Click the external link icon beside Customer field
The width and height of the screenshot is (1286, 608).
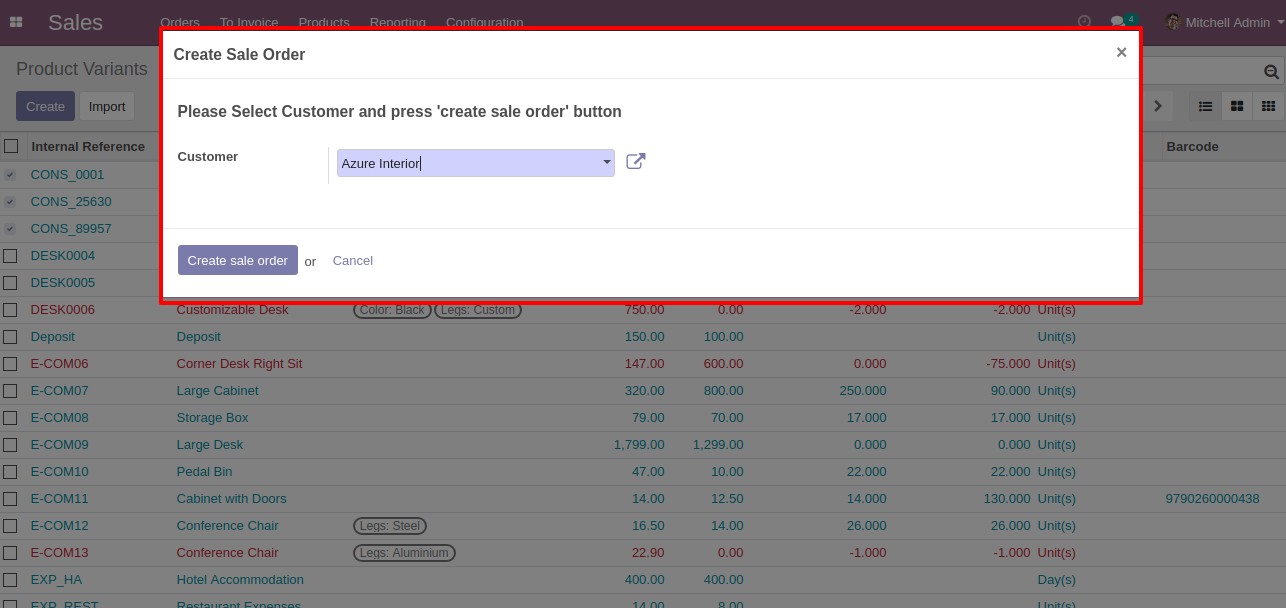pos(636,161)
